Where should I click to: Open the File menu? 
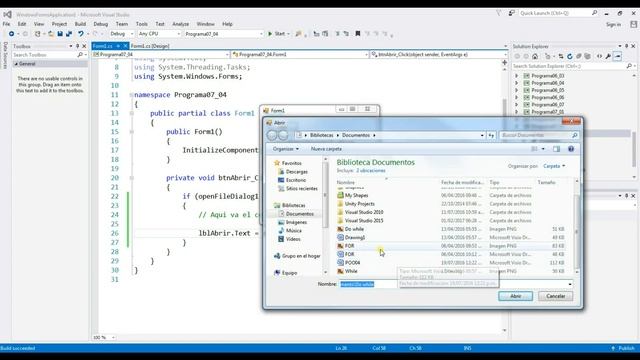tap(7, 24)
